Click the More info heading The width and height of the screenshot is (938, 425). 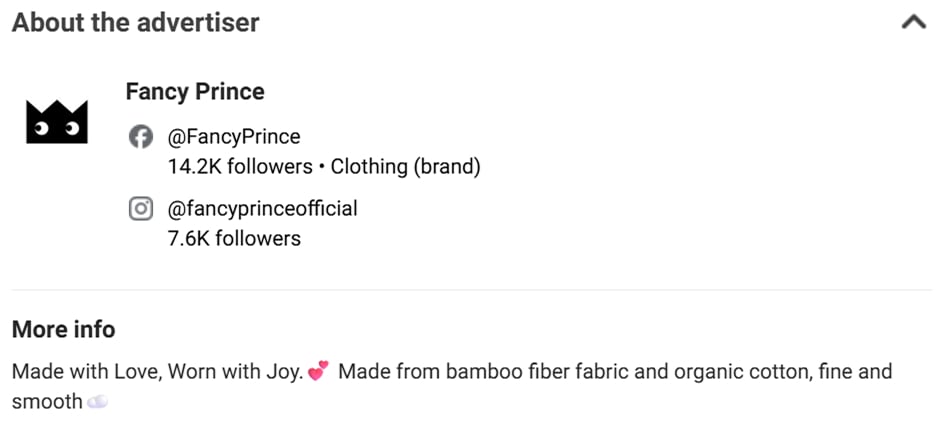coord(63,329)
